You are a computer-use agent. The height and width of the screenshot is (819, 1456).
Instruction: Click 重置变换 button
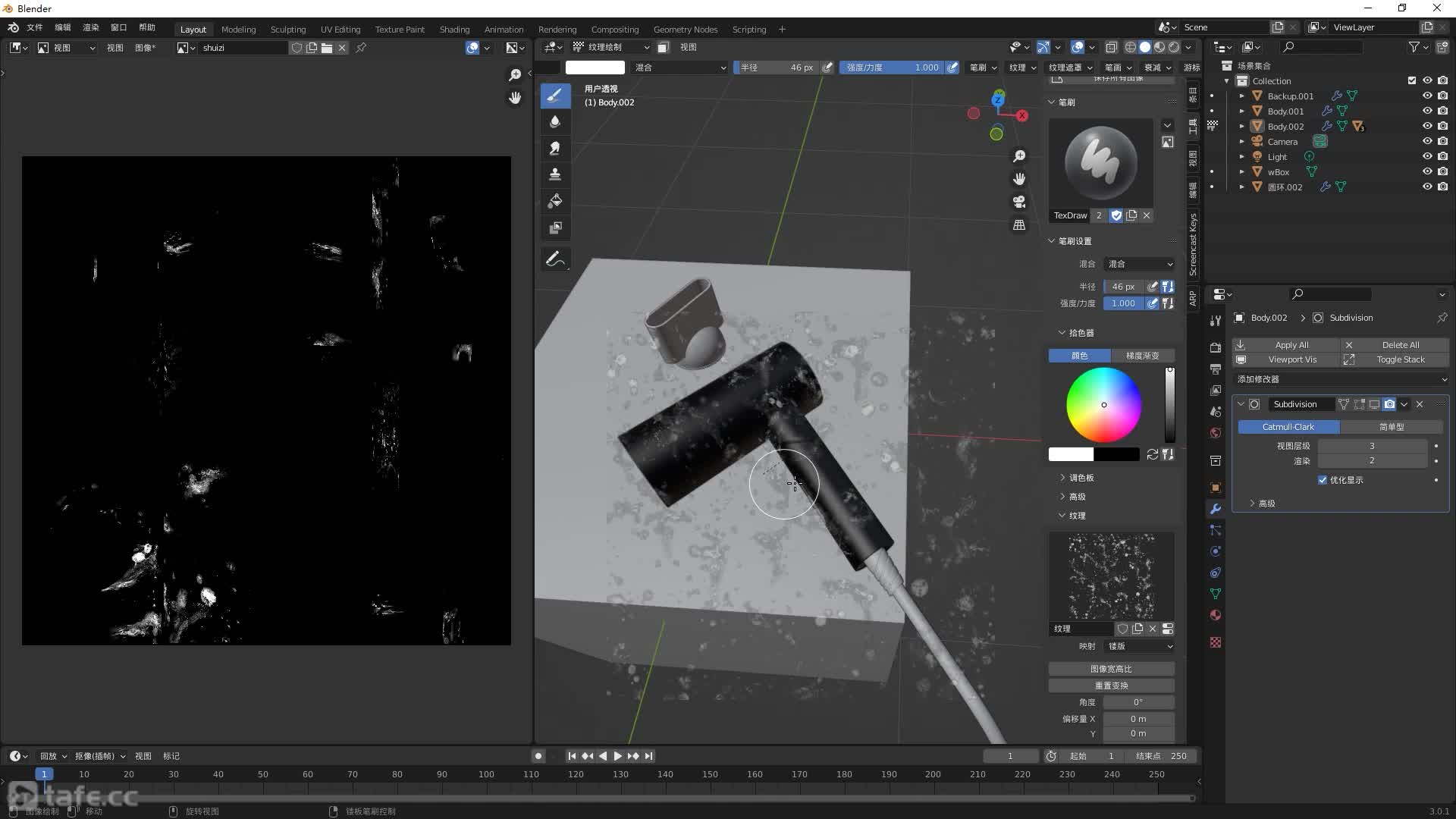click(1111, 686)
